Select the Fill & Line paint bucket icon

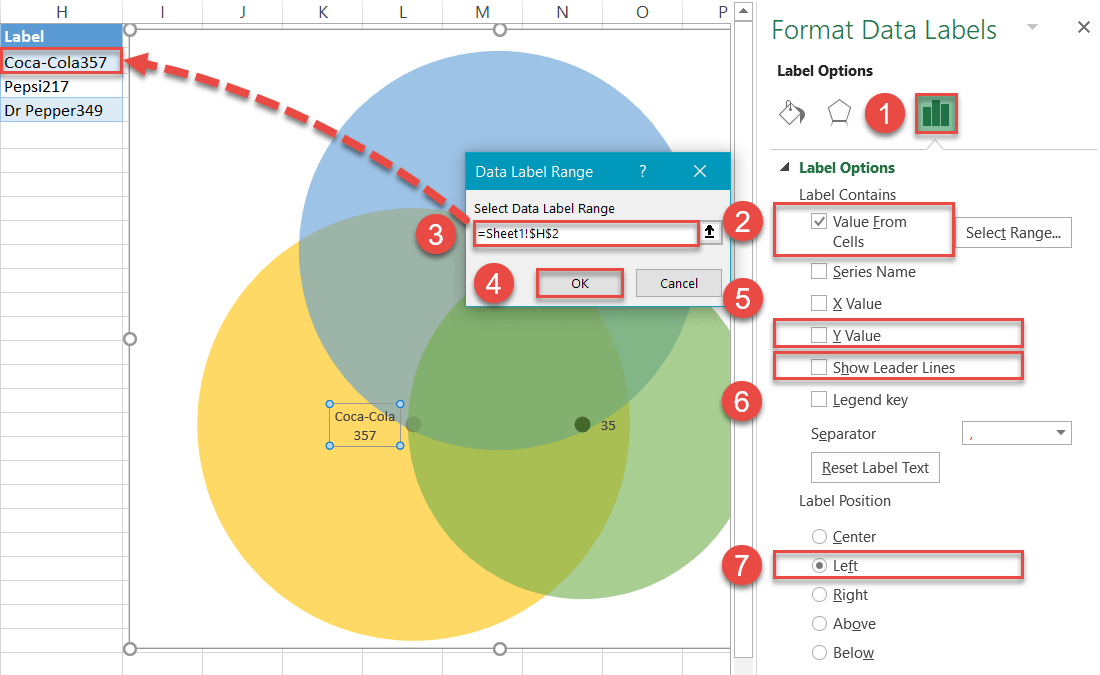[792, 113]
